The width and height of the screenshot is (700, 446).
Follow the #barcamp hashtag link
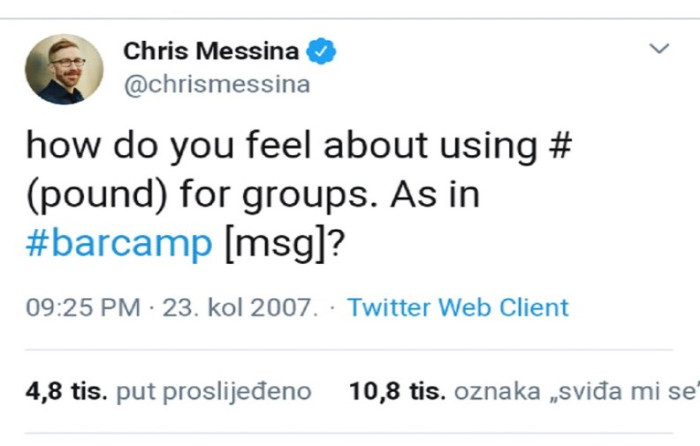(118, 244)
